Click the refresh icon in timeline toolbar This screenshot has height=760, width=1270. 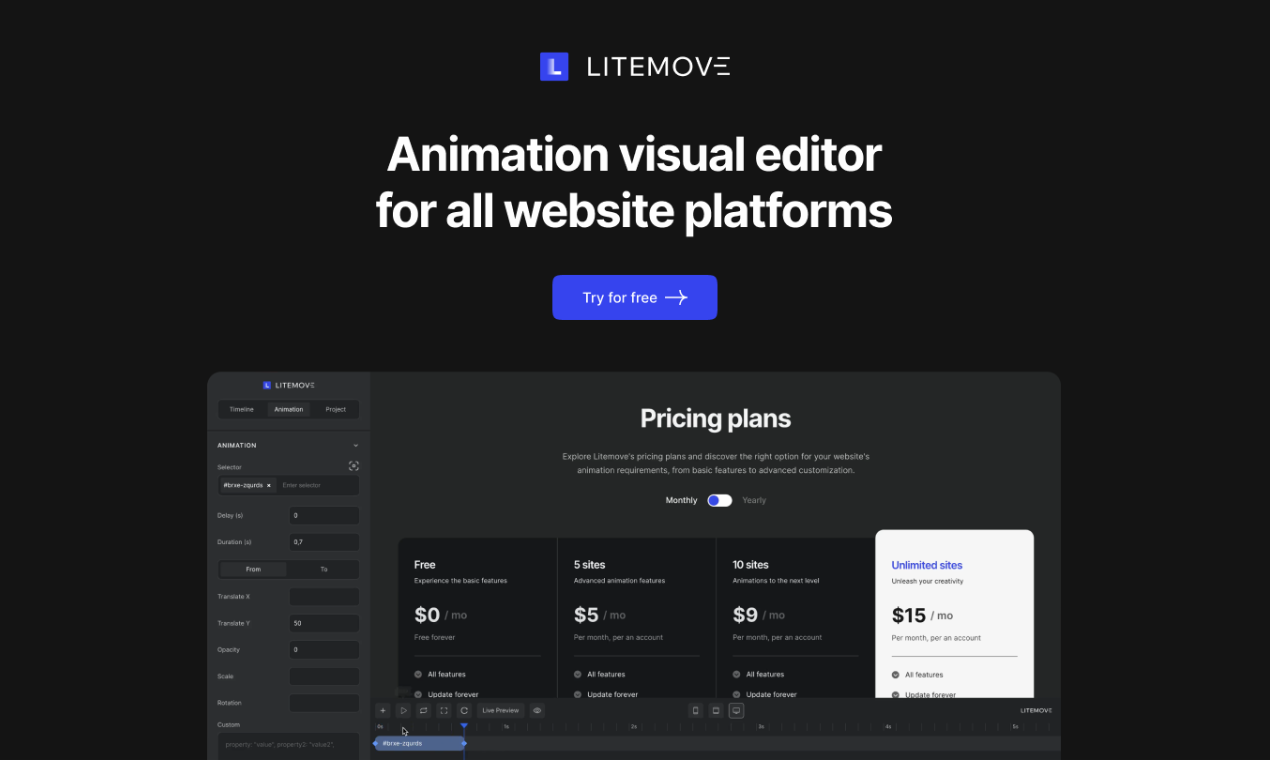[464, 710]
